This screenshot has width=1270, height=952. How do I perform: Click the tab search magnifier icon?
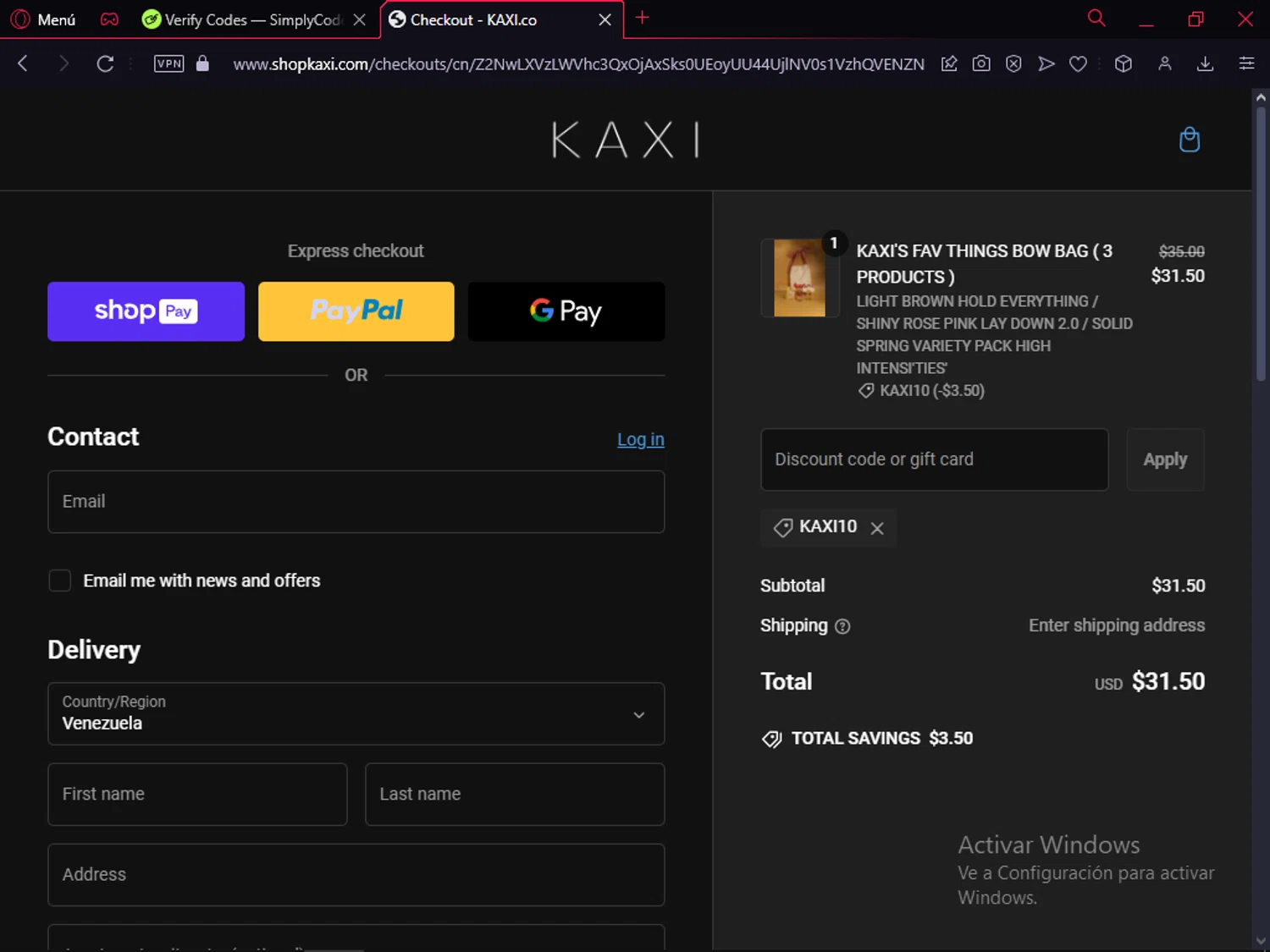coord(1096,18)
